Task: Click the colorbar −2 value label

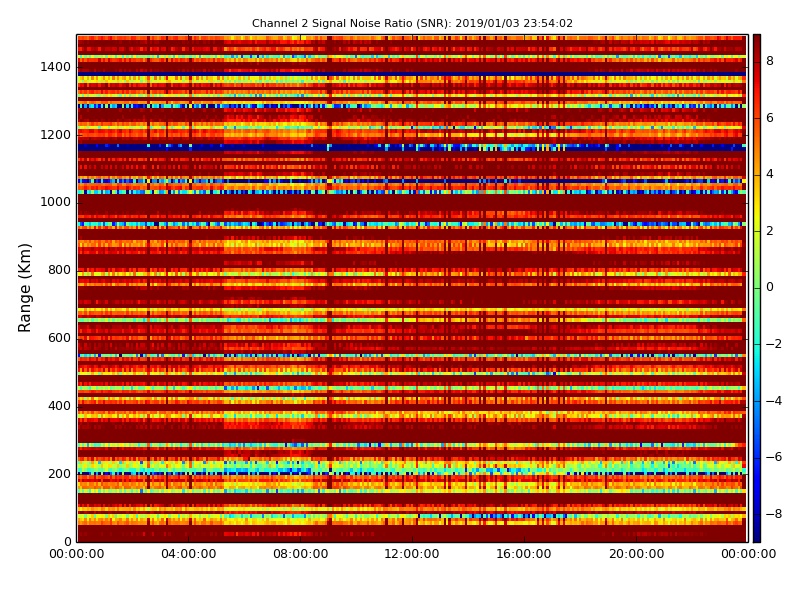Action: pyautogui.click(x=774, y=344)
